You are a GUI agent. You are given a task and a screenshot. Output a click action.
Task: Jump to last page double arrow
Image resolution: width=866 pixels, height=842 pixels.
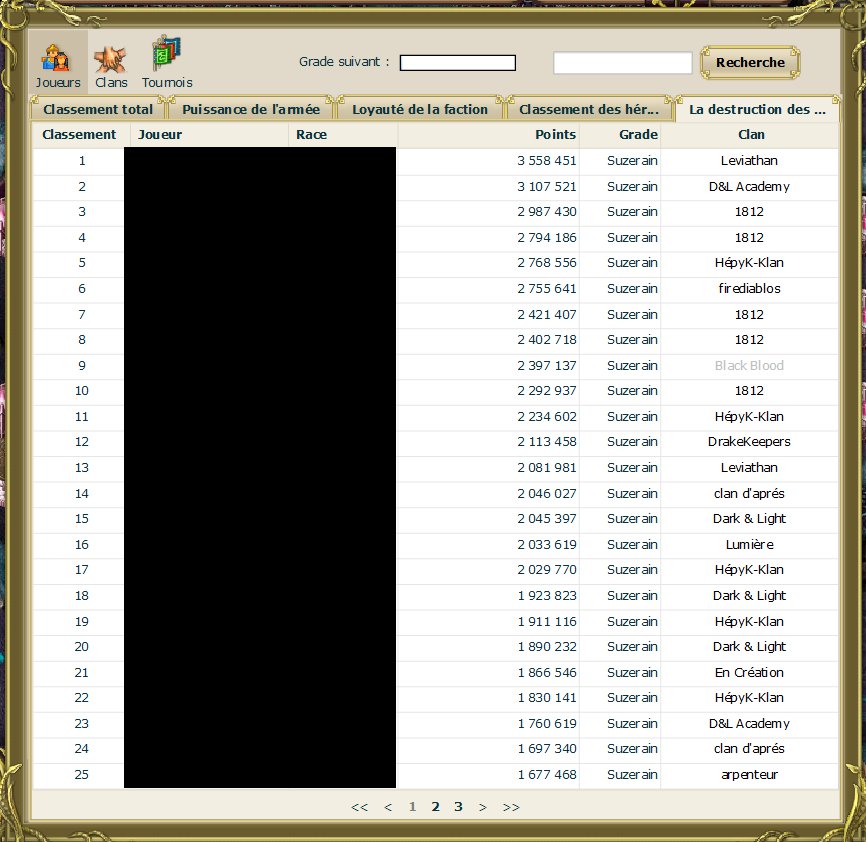[x=510, y=807]
